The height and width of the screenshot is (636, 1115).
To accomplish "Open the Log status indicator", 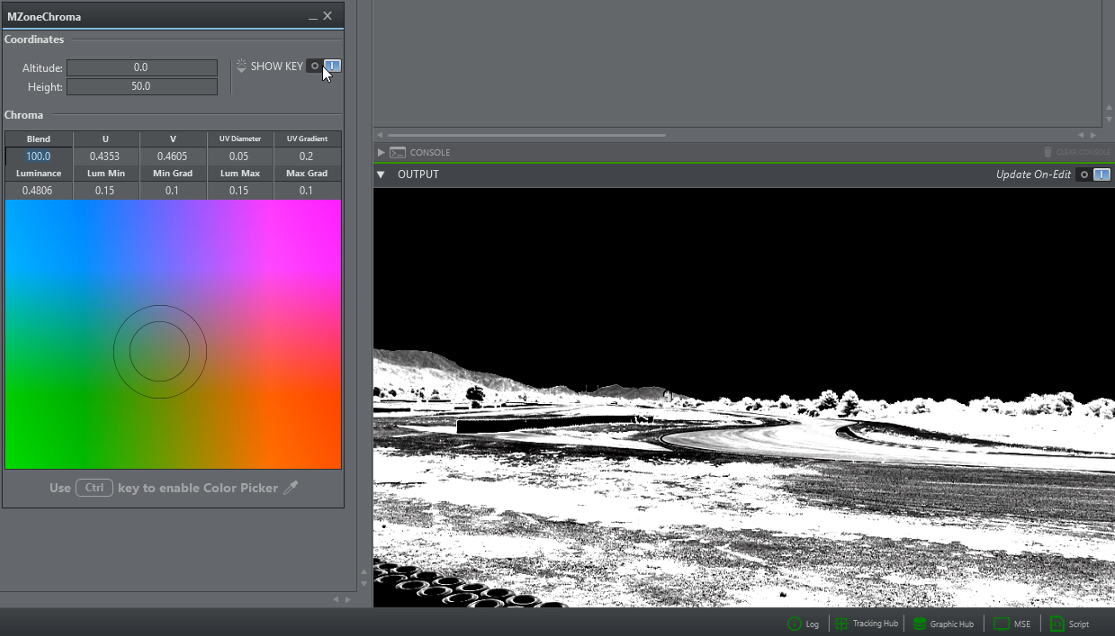I will (x=795, y=624).
